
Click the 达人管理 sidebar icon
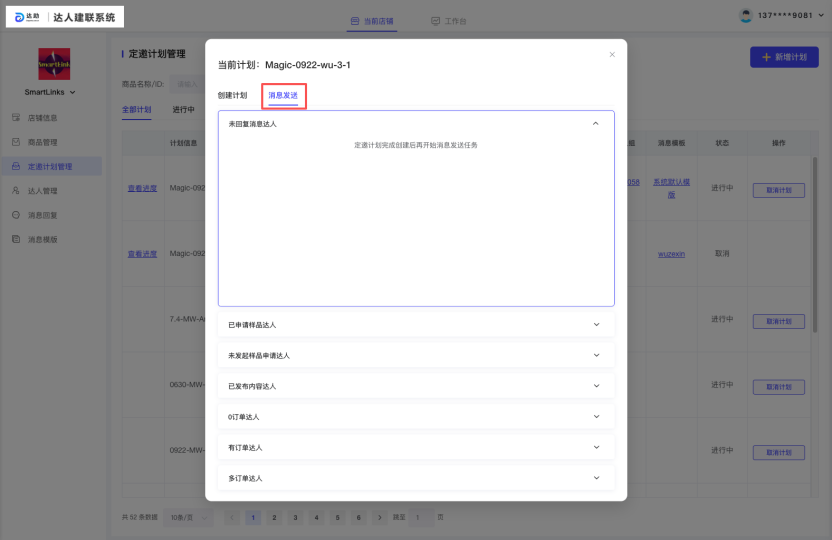[x=16, y=190]
